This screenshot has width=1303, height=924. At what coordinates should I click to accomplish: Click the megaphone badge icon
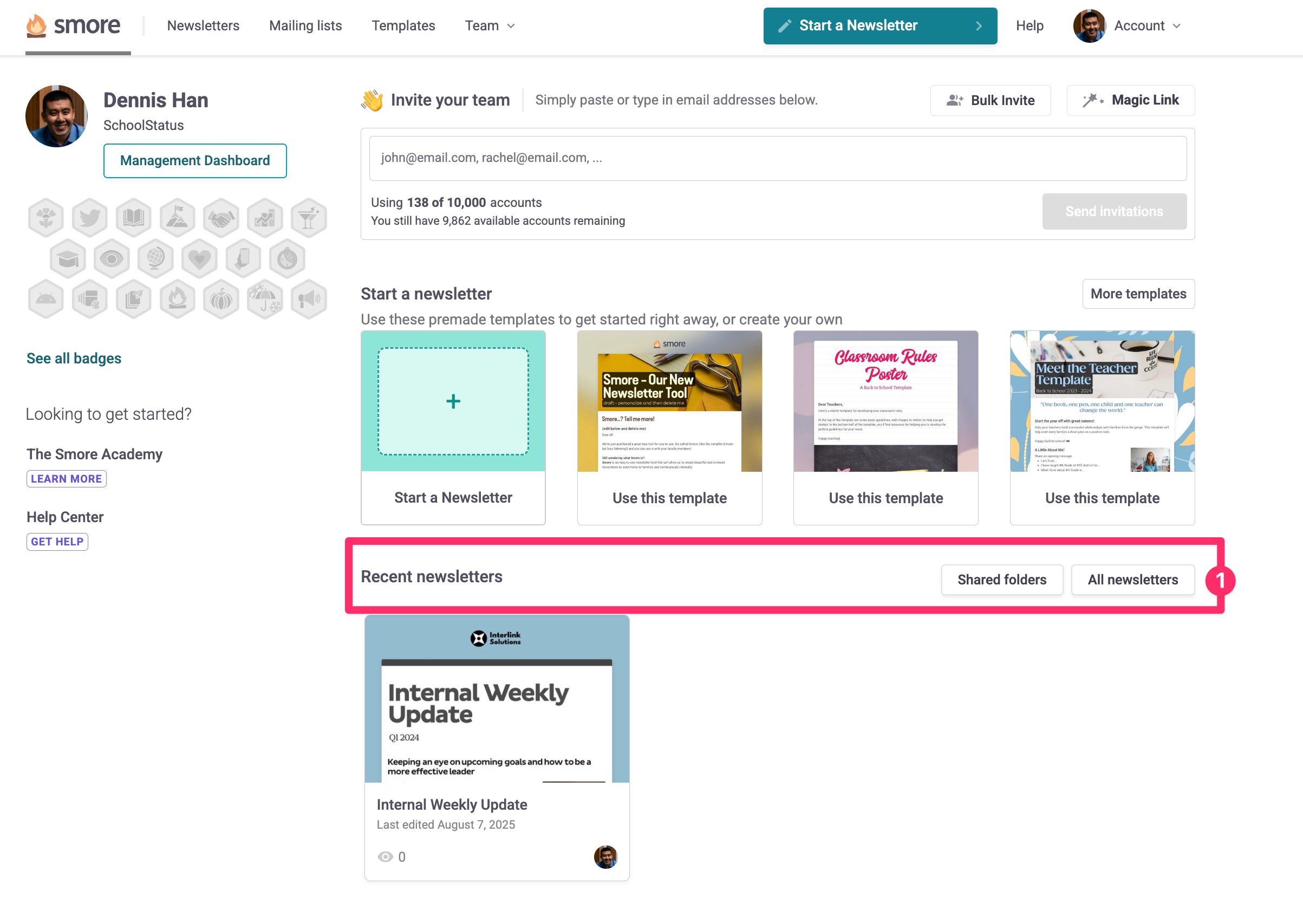tap(308, 300)
